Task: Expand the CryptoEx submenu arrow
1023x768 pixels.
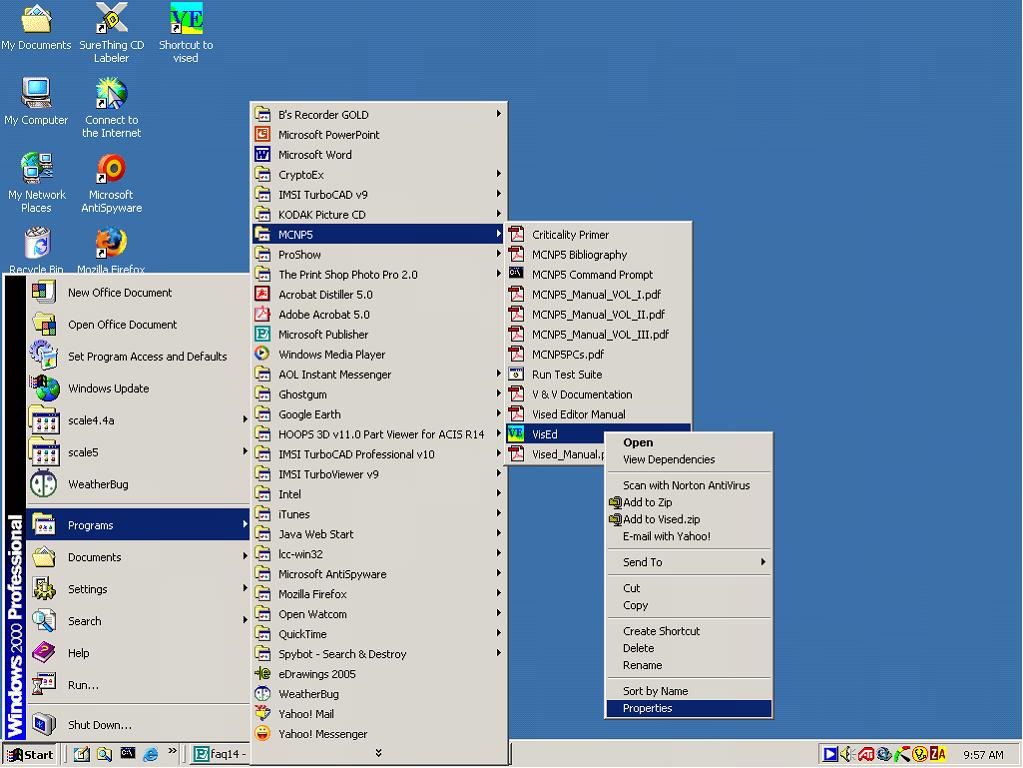Action: tap(498, 174)
